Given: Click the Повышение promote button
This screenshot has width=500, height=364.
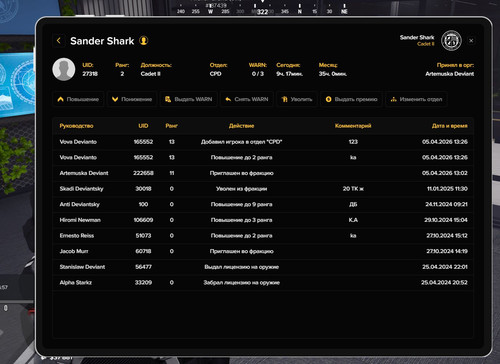Looking at the screenshot, I should [78, 99].
